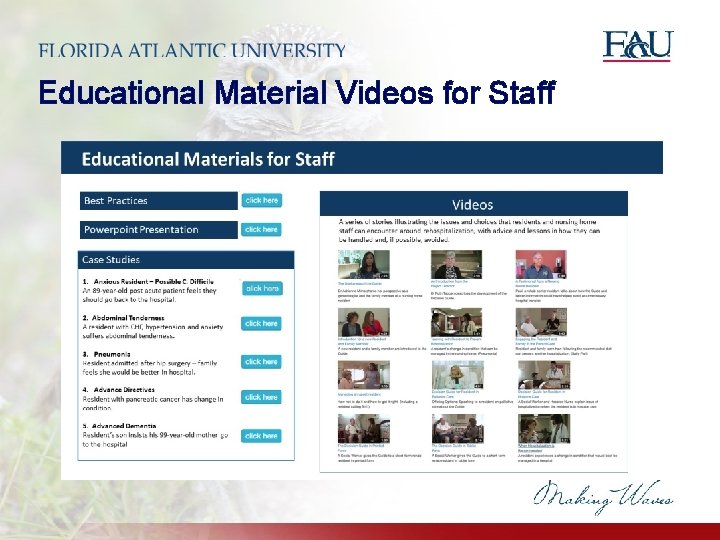Open Pneumonia case study click here
The height and width of the screenshot is (540, 720).
(x=261, y=362)
